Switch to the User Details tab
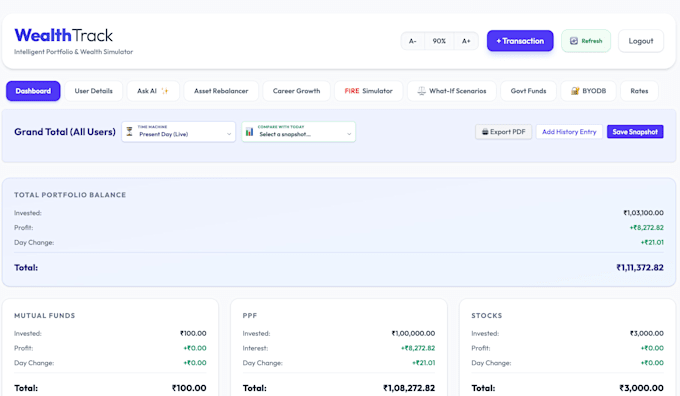The height and width of the screenshot is (396, 680). (x=93, y=91)
